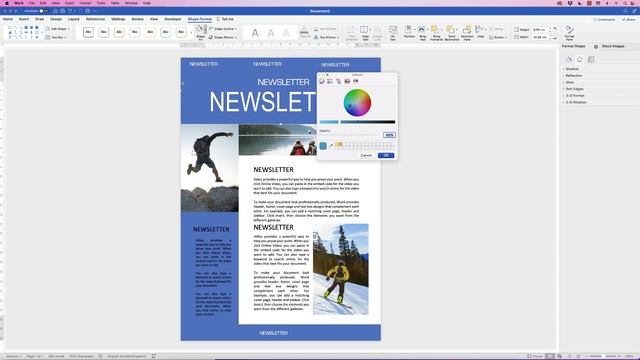
Task: Expand the Glow section in Format Shape
Action: point(569,82)
